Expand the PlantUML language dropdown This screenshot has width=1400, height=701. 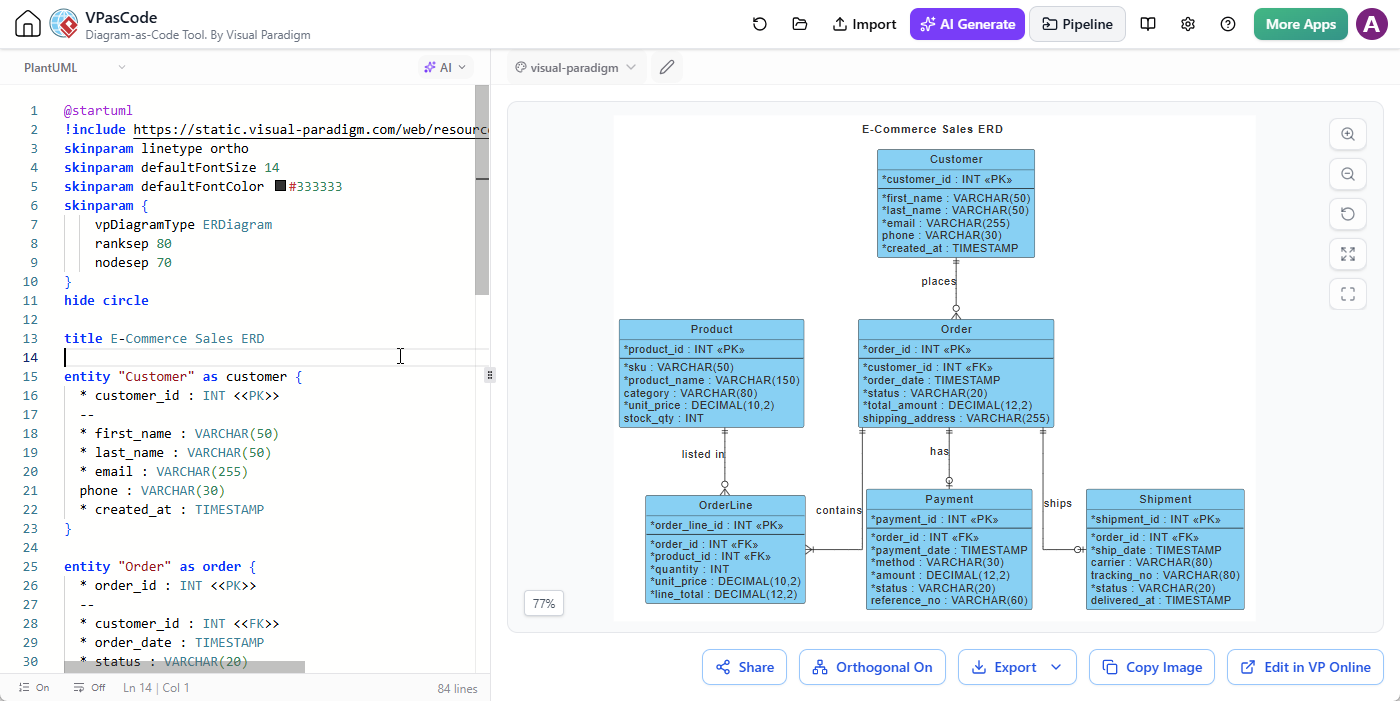(75, 68)
